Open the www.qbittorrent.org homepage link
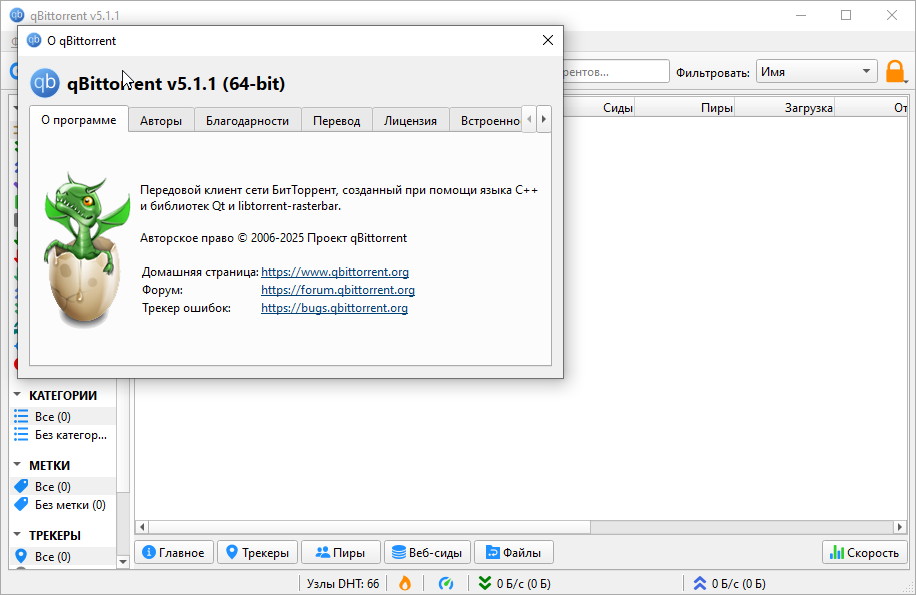The image size is (916, 595). 335,272
